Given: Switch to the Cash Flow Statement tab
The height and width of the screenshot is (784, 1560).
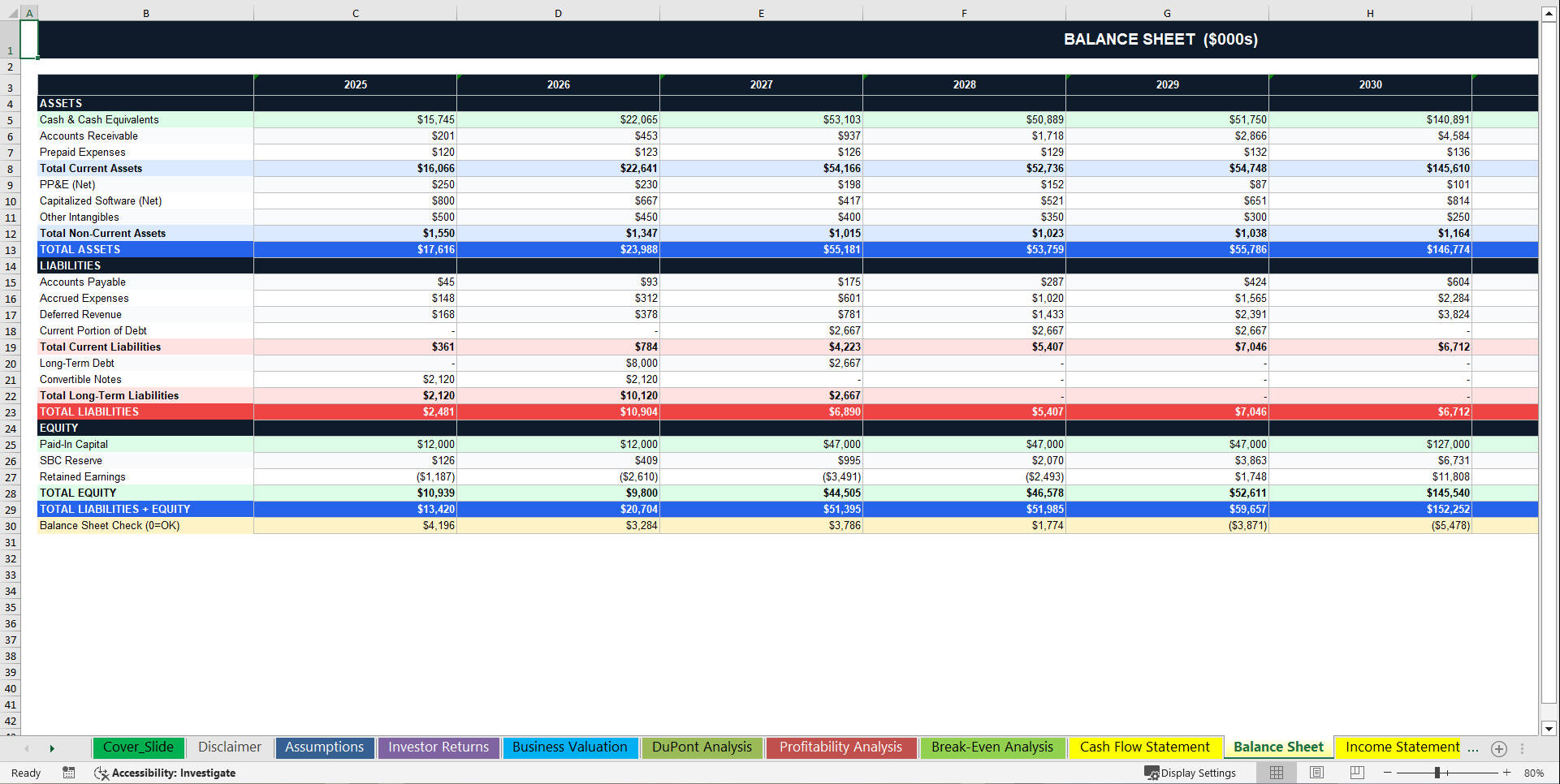Looking at the screenshot, I should point(1145,747).
